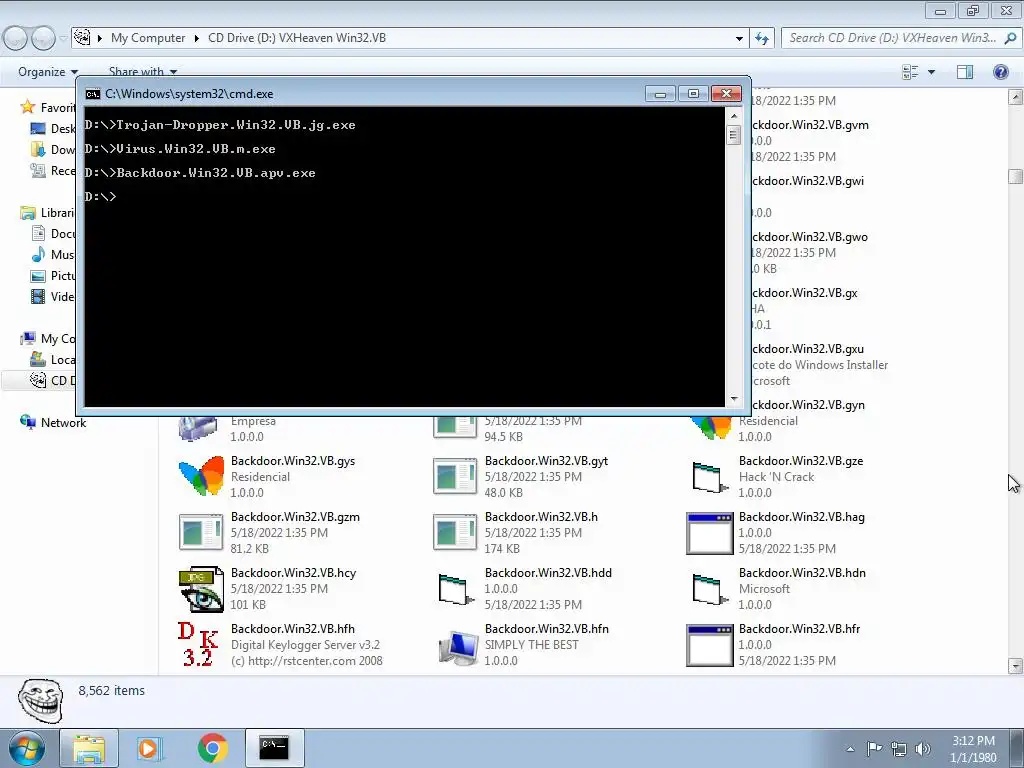Expand the My Computer breadcrumb arrow
The height and width of the screenshot is (768, 1024).
pos(197,39)
